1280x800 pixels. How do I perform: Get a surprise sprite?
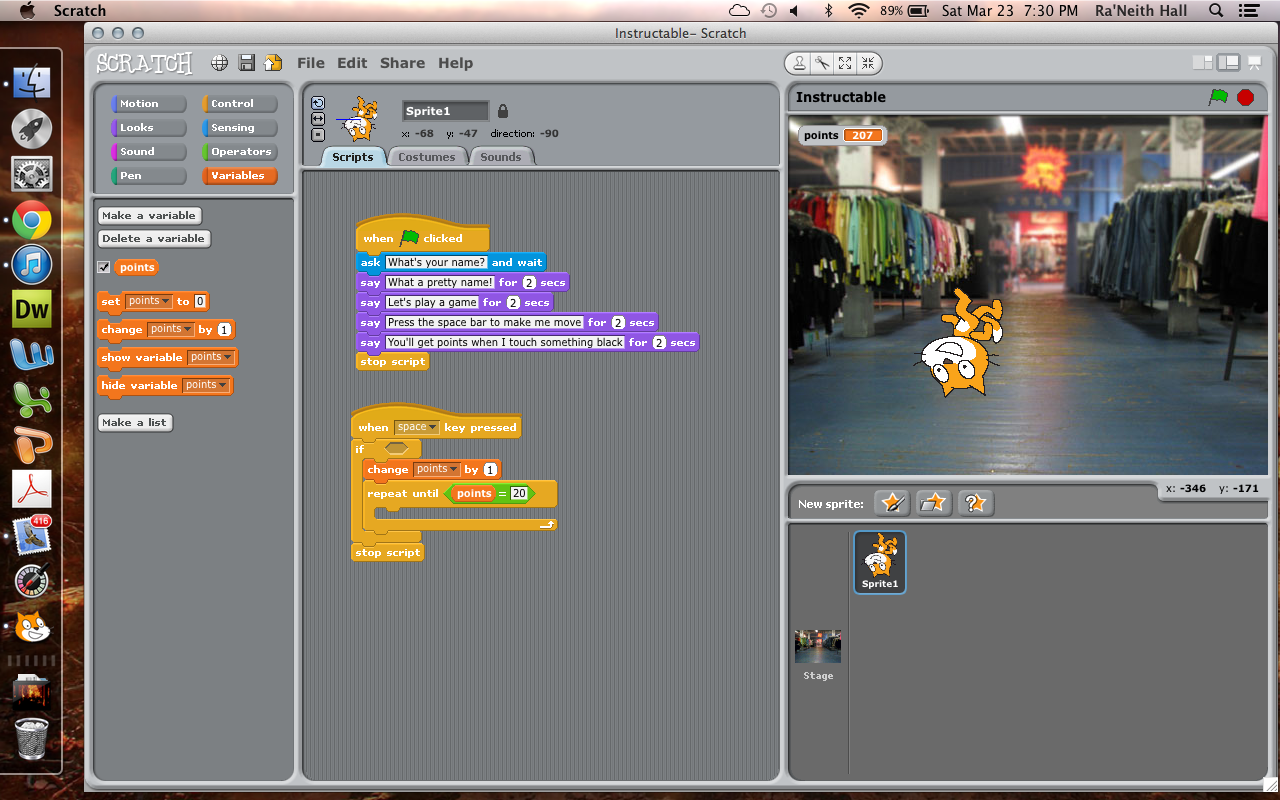tap(975, 503)
